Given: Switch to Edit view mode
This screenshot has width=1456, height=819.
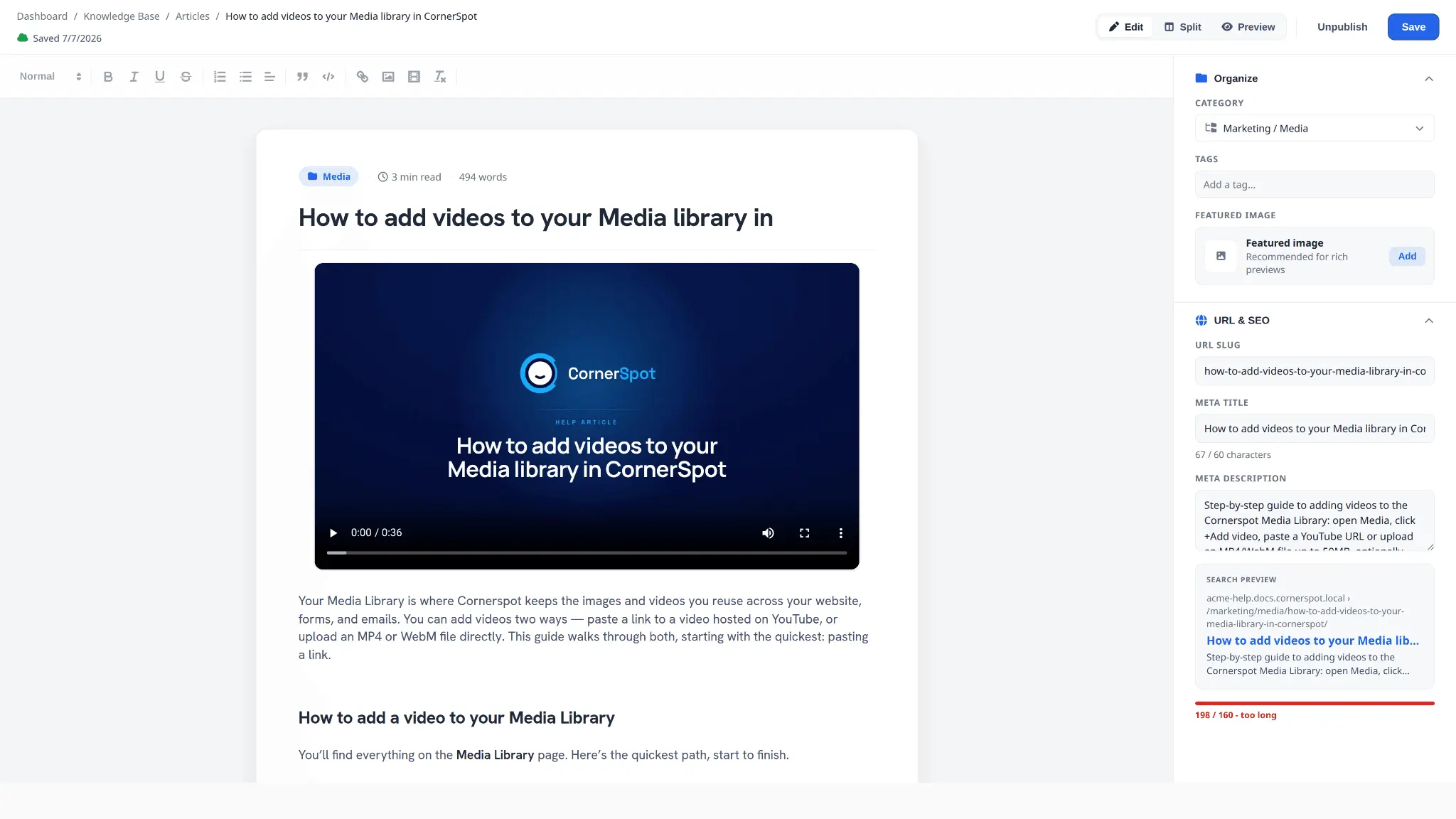Looking at the screenshot, I should point(1126,27).
